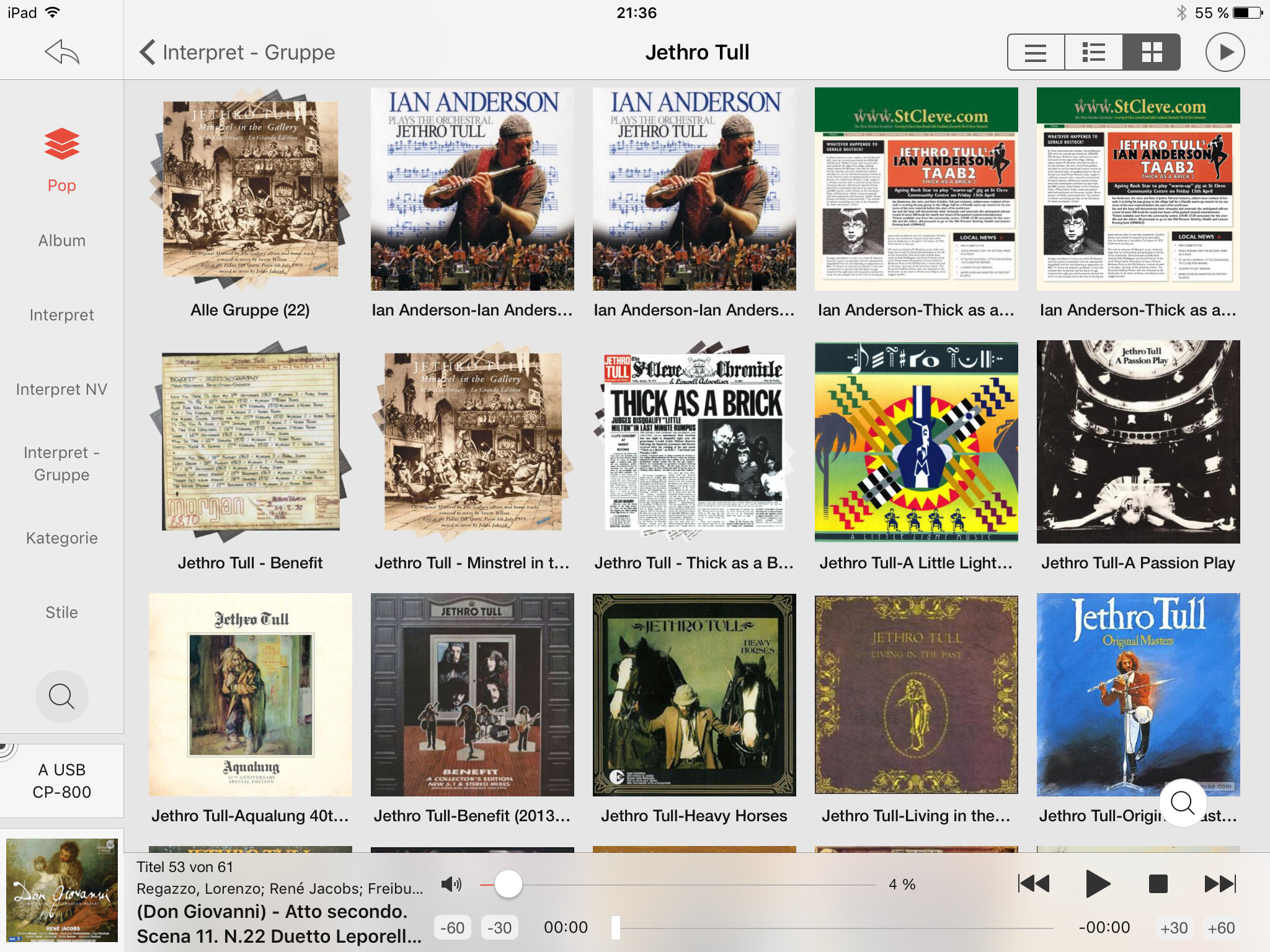Go back to Interpret - Gruppe
The width and height of the screenshot is (1270, 952).
238,53
